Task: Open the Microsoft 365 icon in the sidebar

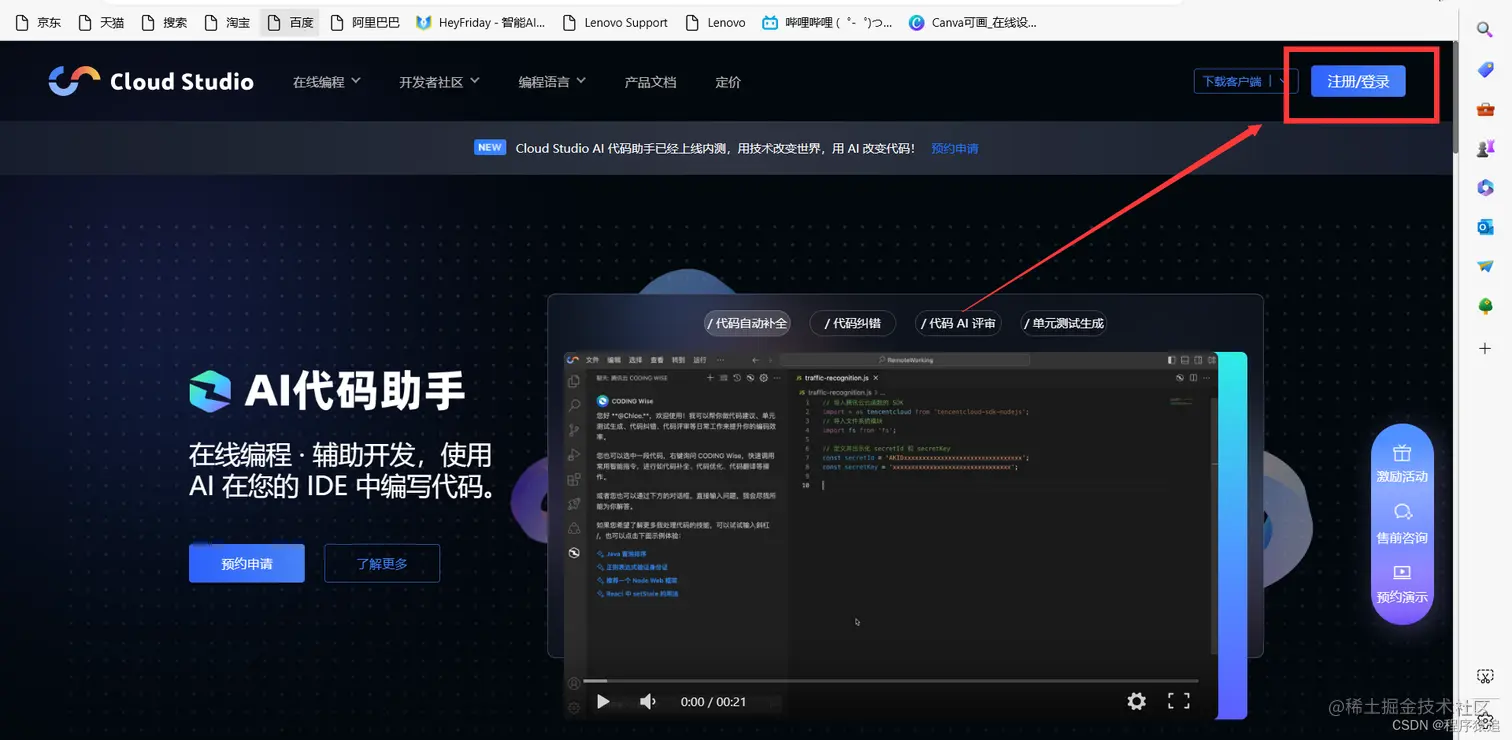Action: coord(1485,187)
